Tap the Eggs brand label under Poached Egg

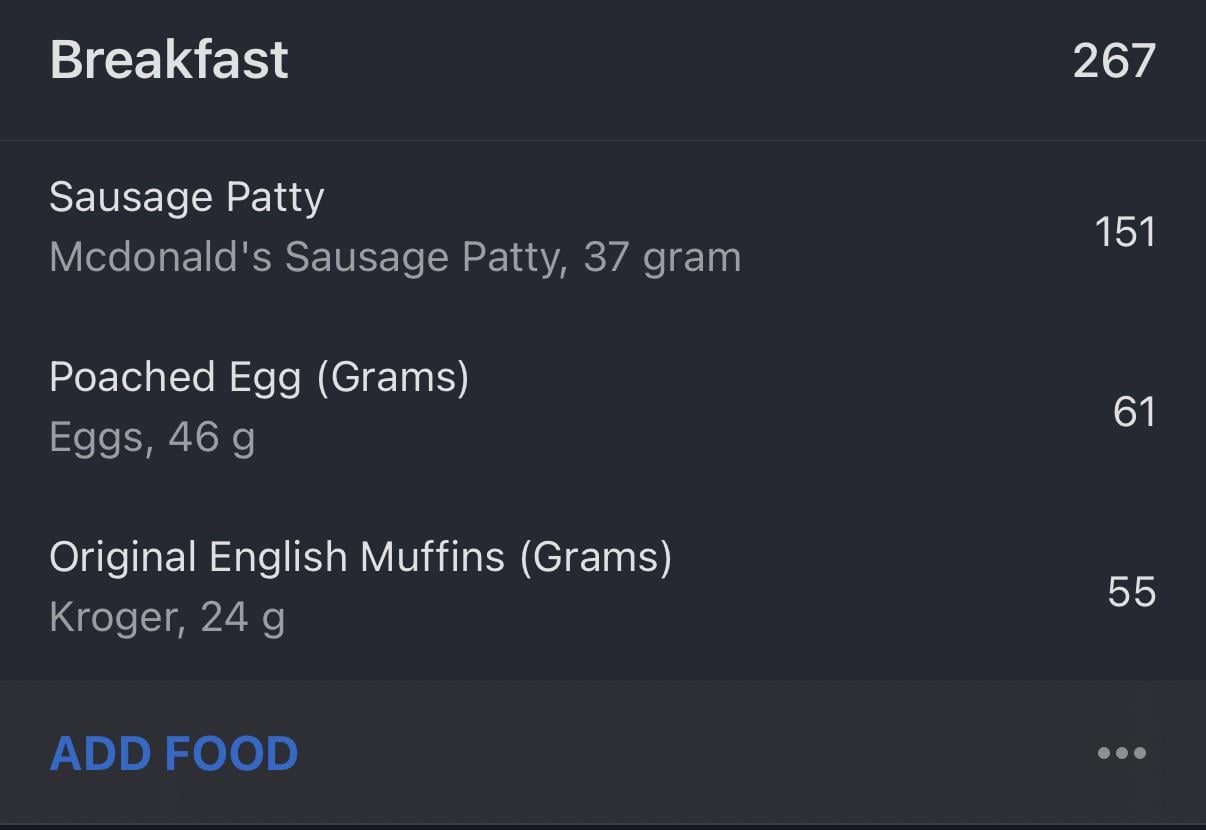[97, 437]
